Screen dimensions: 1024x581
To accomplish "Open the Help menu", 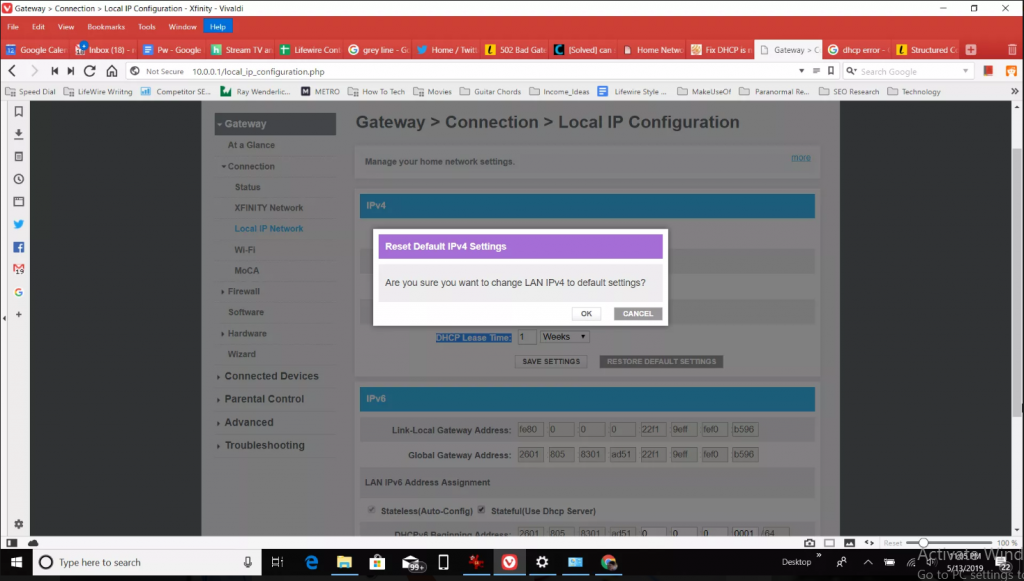I will click(x=217, y=27).
